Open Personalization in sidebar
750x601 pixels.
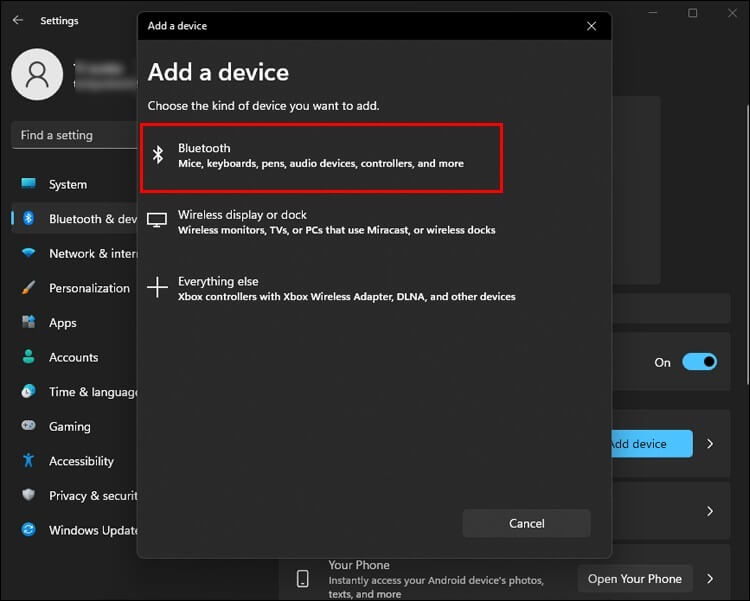(x=75, y=288)
